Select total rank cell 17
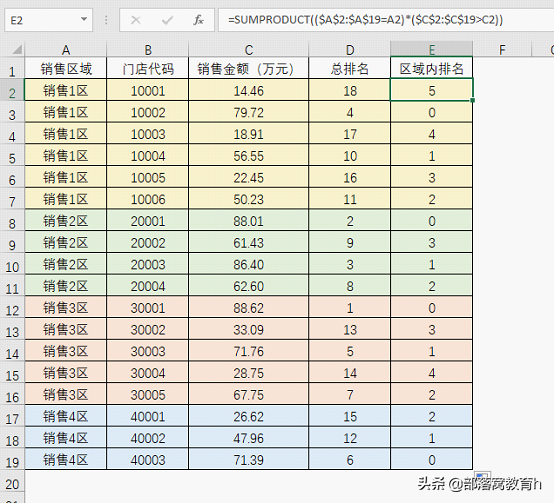Image resolution: width=554 pixels, height=503 pixels. click(350, 134)
